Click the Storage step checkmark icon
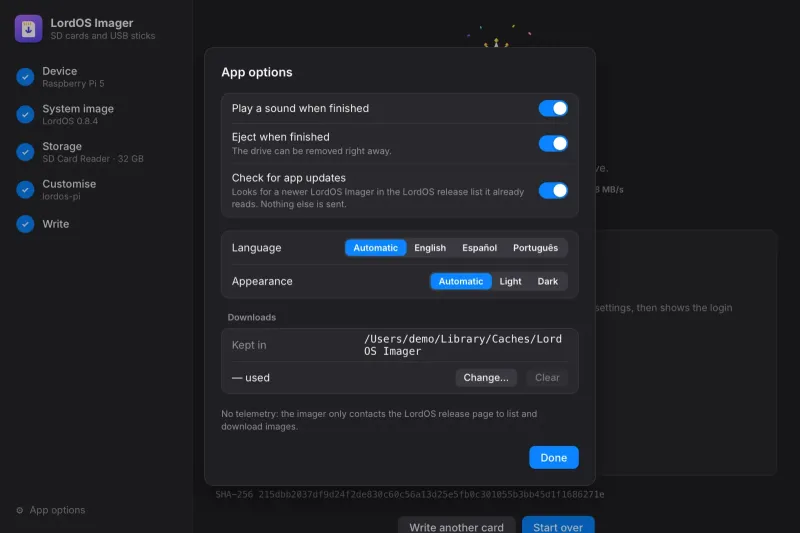 click(25, 152)
